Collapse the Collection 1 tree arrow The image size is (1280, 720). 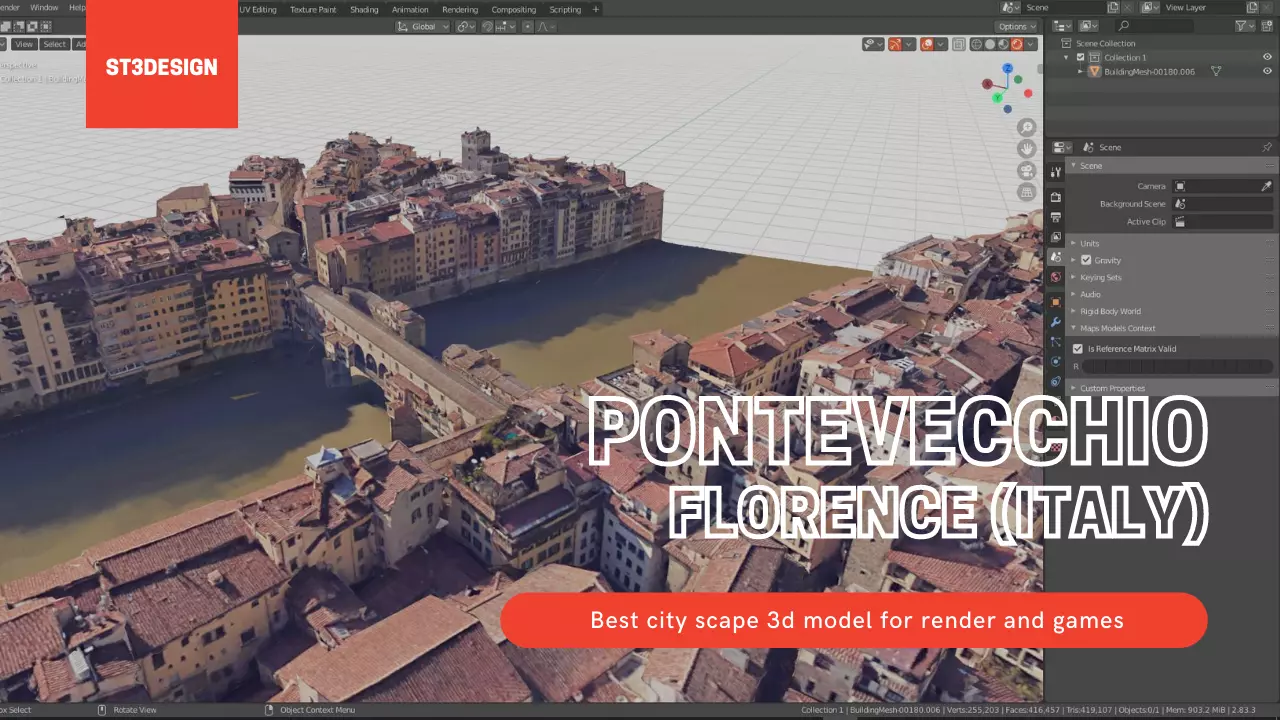tap(1066, 57)
